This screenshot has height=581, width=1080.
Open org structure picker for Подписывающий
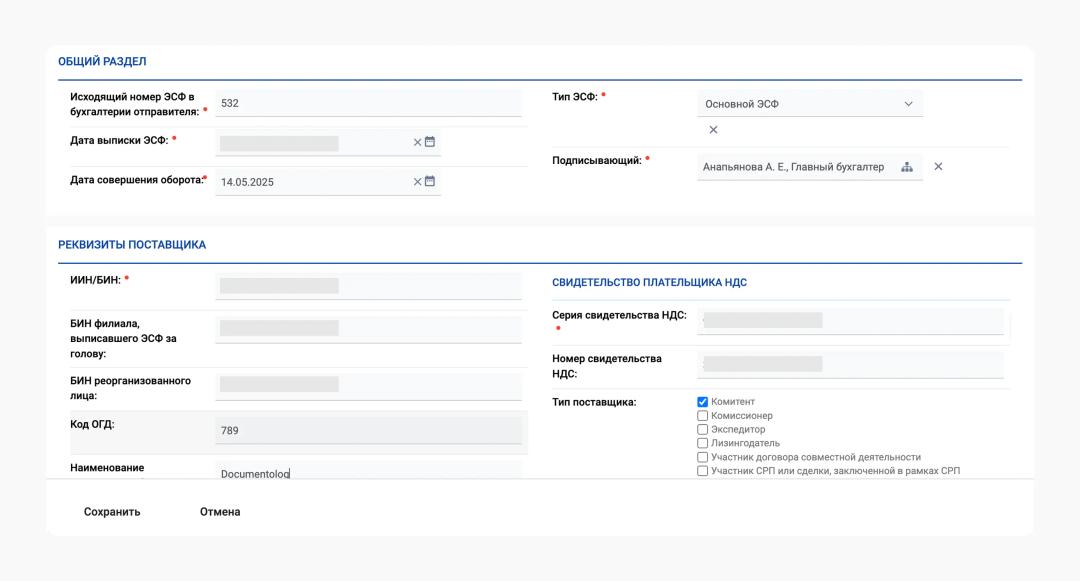[907, 167]
